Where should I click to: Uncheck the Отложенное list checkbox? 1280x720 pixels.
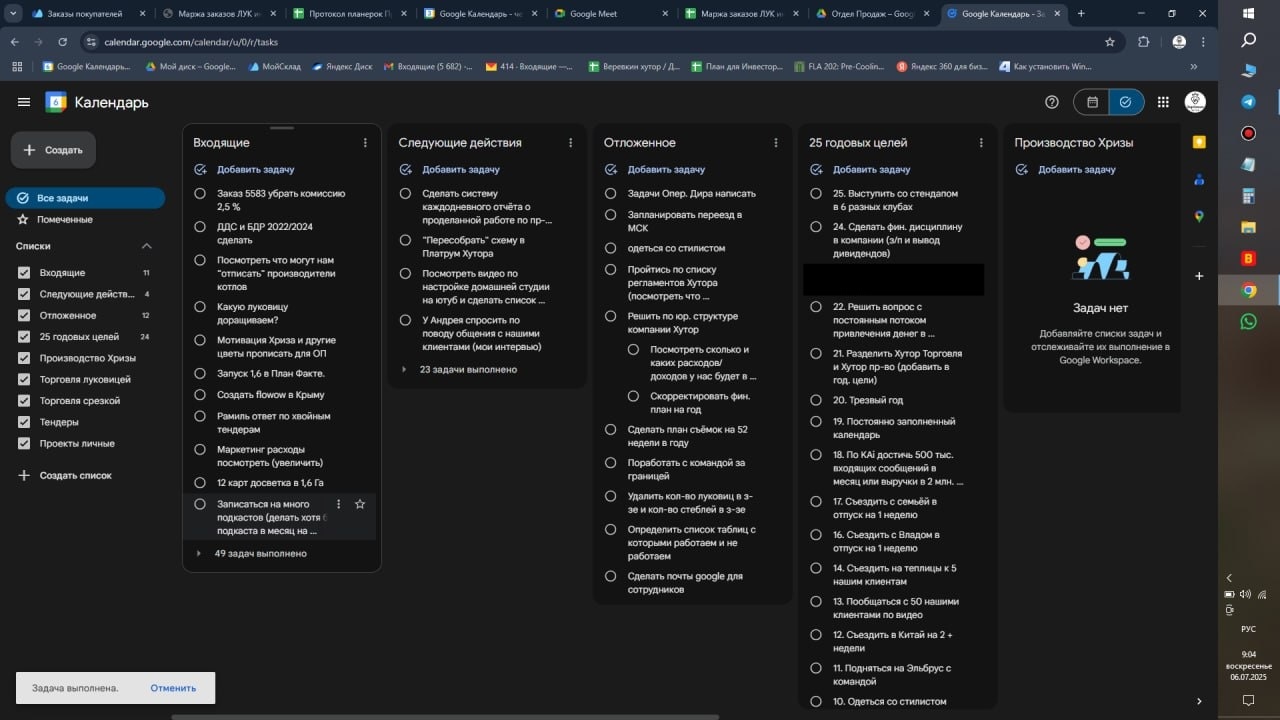pyautogui.click(x=24, y=315)
